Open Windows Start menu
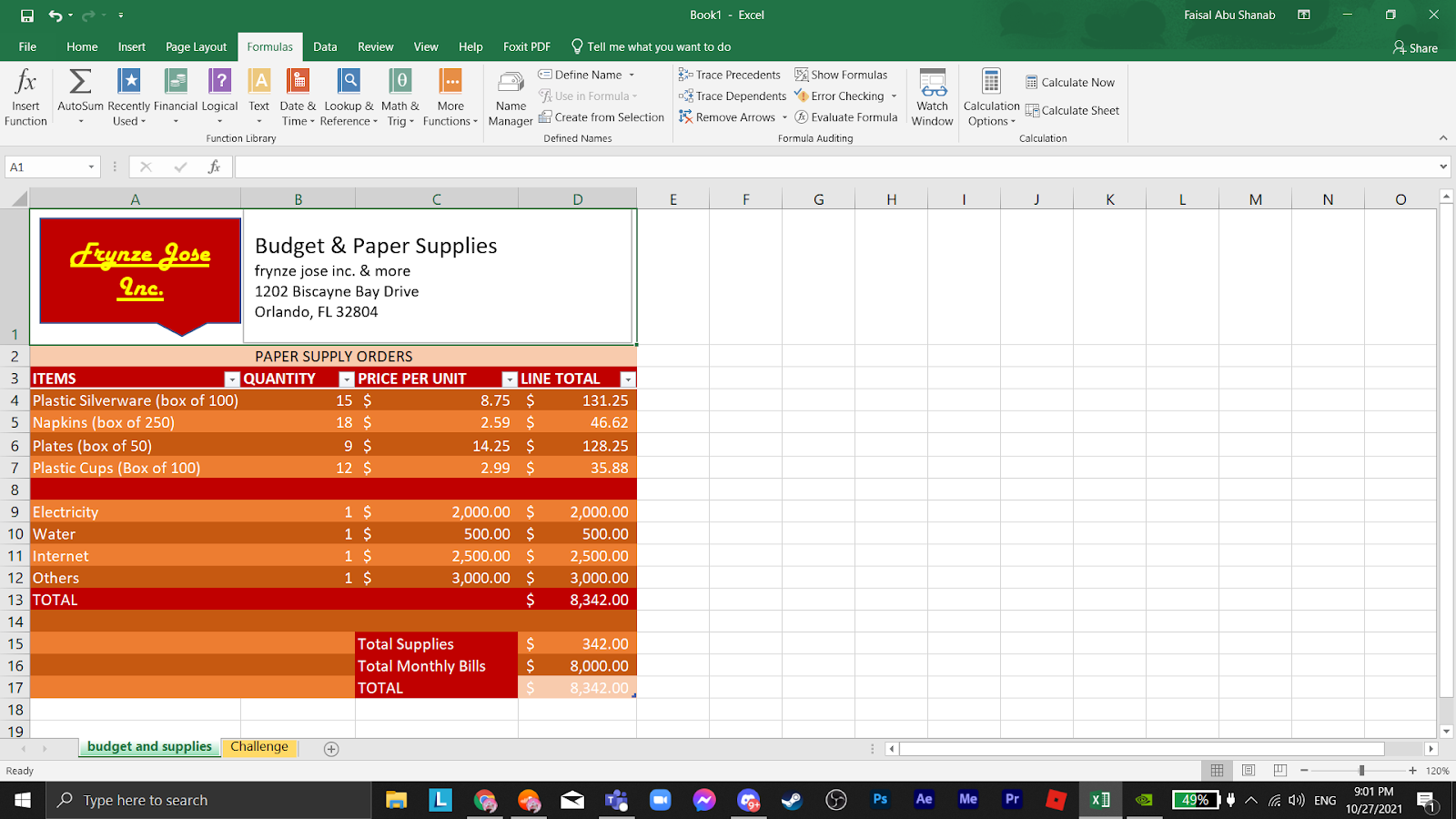 23,800
